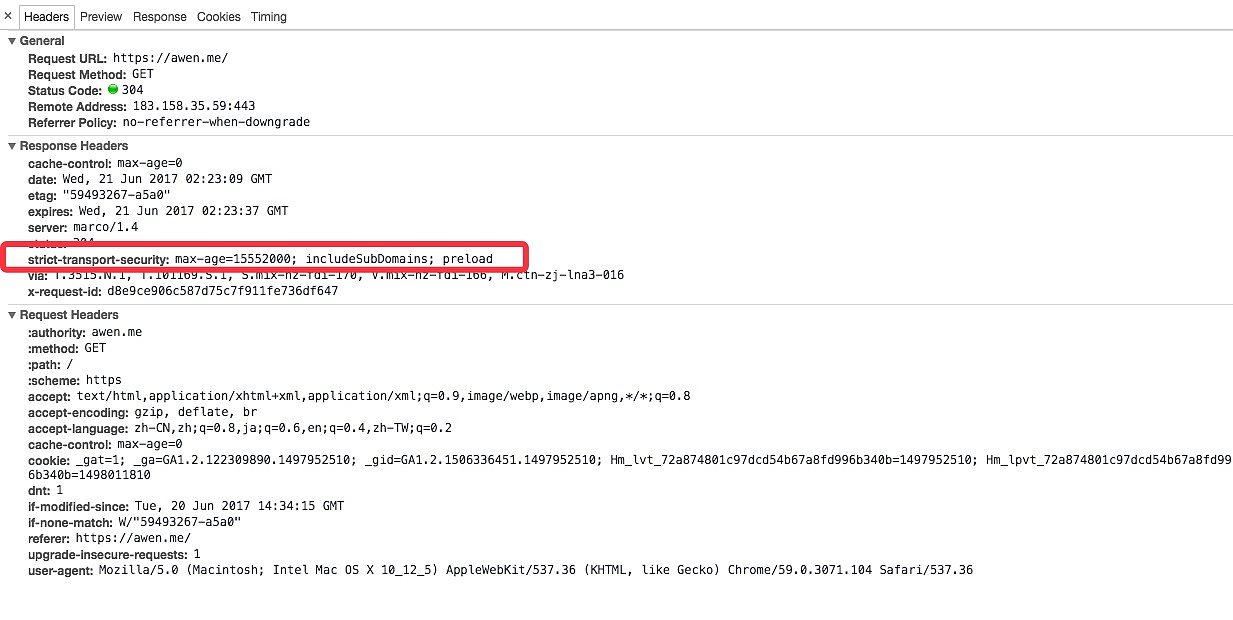Click the user-agent string value
This screenshot has width=1233, height=620.
tap(535, 570)
